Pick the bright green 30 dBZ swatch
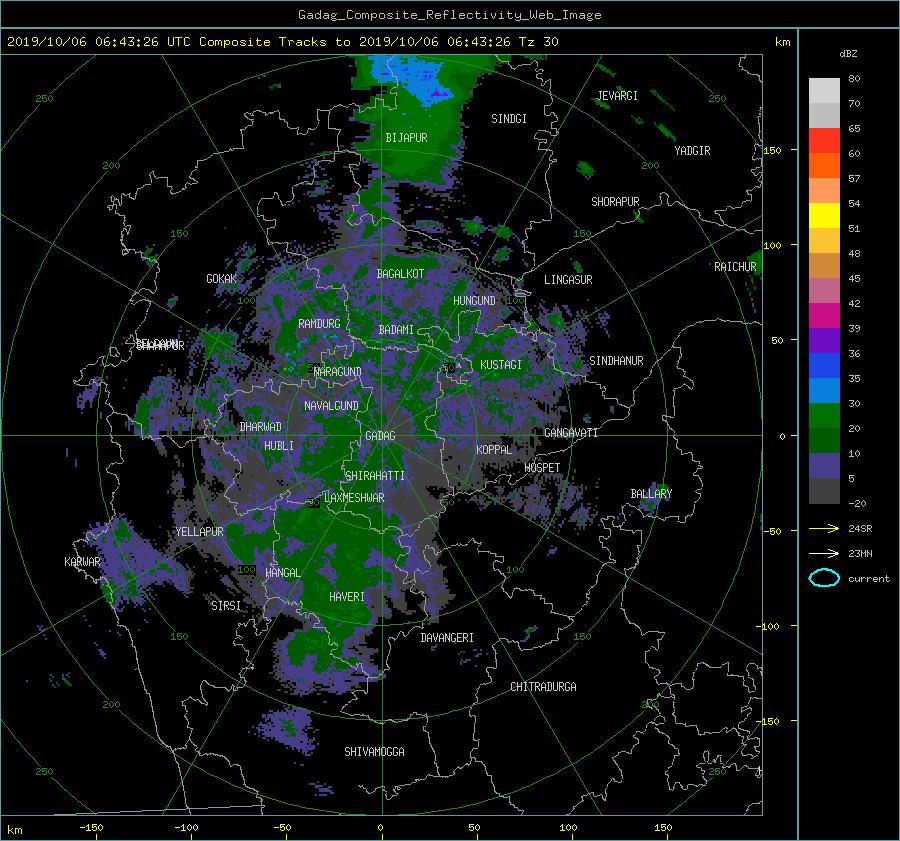The height and width of the screenshot is (841, 900). pyautogui.click(x=824, y=416)
